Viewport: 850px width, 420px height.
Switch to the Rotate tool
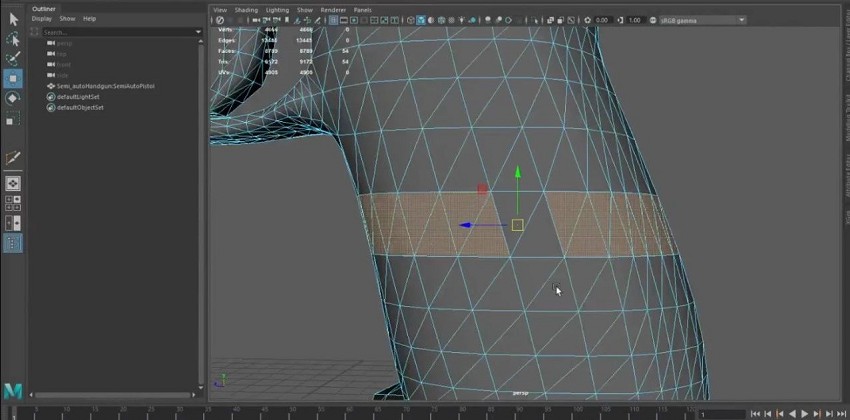(13, 98)
